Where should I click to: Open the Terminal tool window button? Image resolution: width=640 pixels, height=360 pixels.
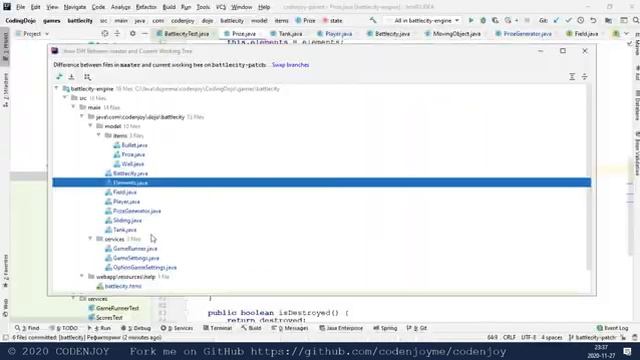pyautogui.click(x=217, y=328)
